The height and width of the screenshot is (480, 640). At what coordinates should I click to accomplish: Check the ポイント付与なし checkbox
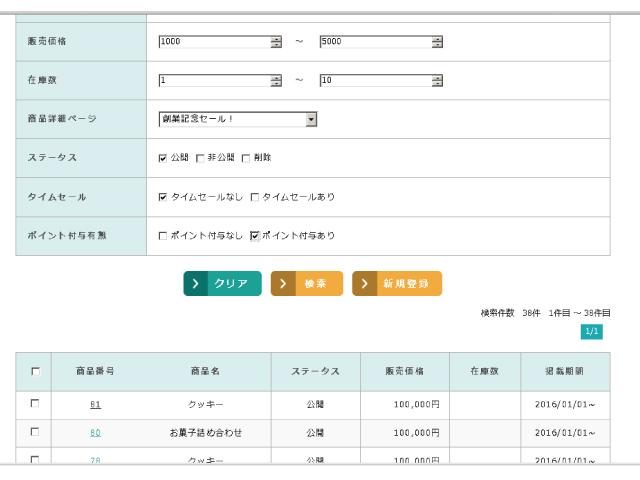[x=163, y=236]
